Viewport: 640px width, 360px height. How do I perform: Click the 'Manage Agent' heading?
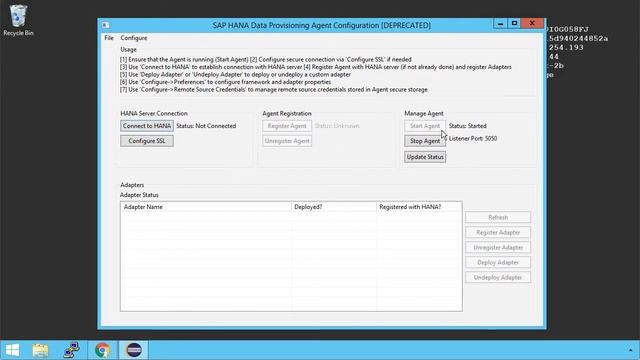tap(424, 113)
